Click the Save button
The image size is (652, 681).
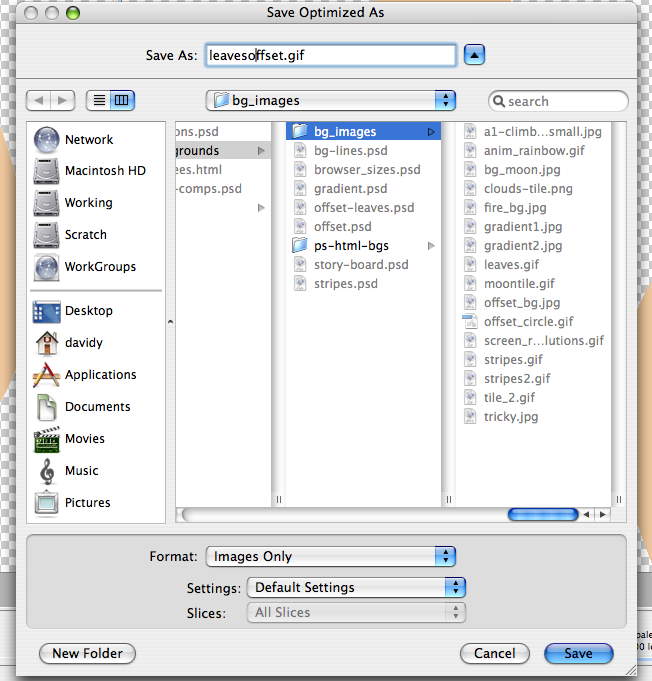point(578,653)
